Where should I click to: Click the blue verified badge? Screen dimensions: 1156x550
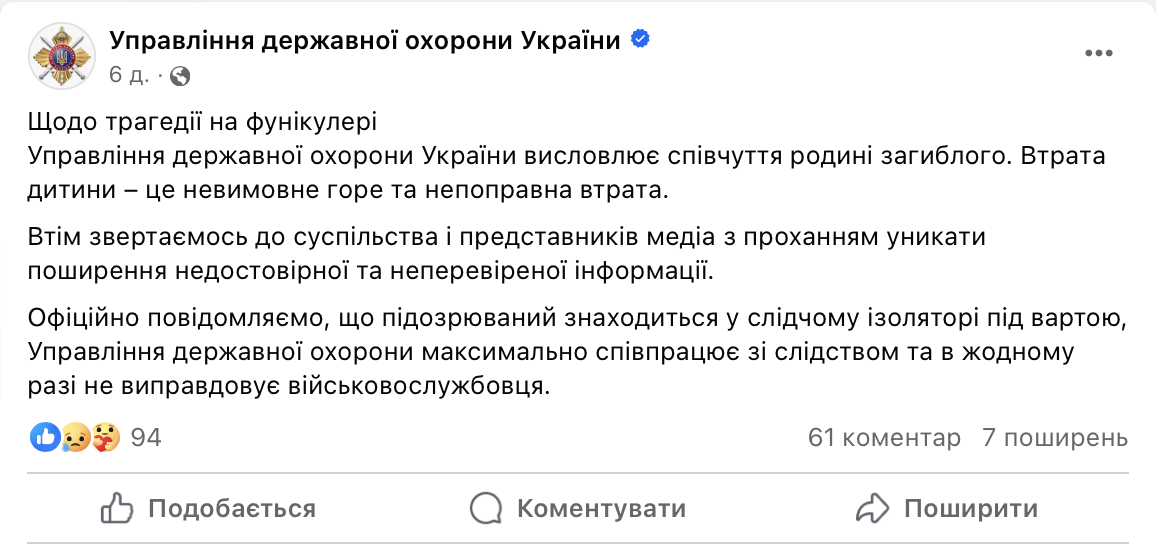tap(640, 39)
